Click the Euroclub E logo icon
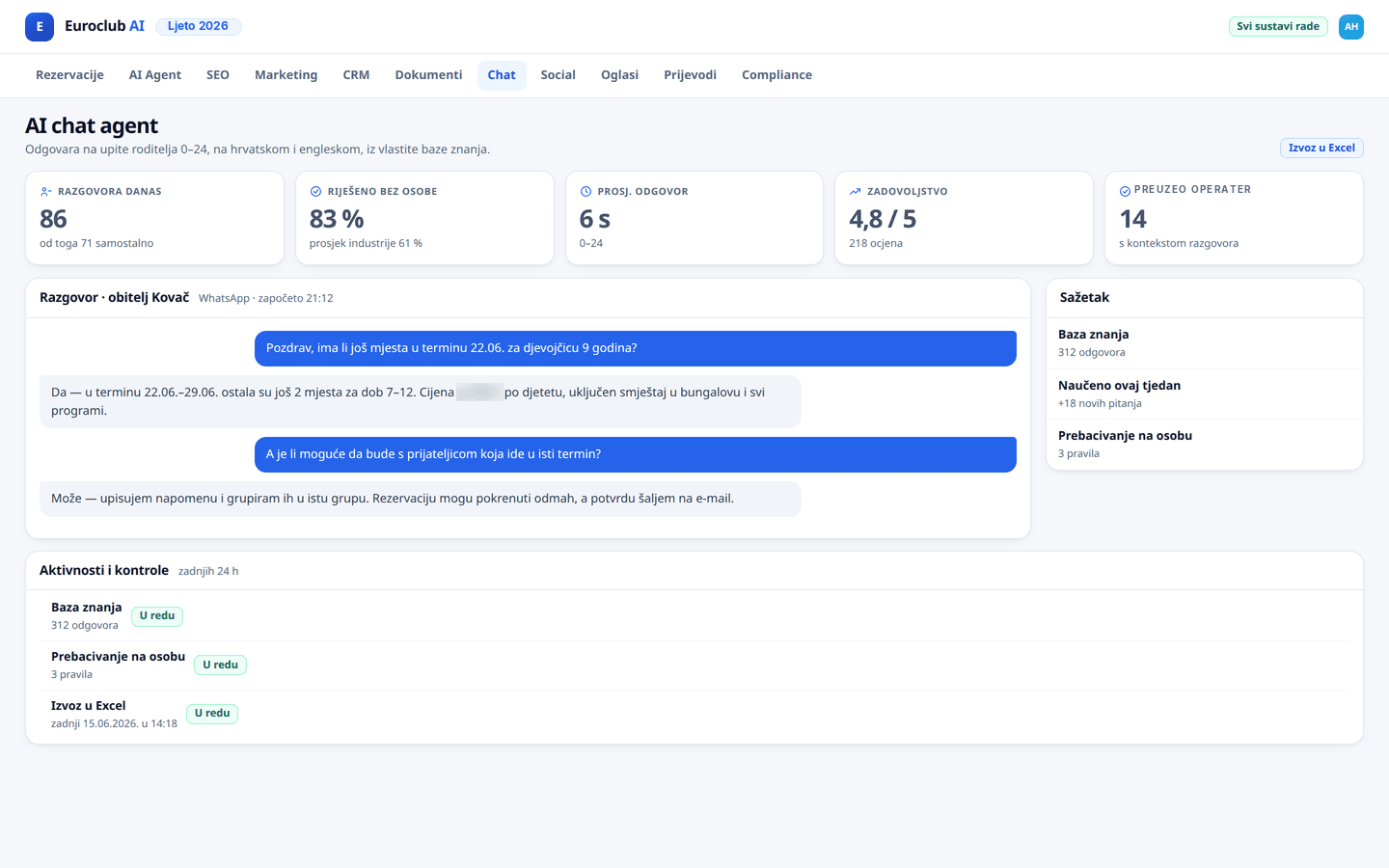 pos(40,27)
